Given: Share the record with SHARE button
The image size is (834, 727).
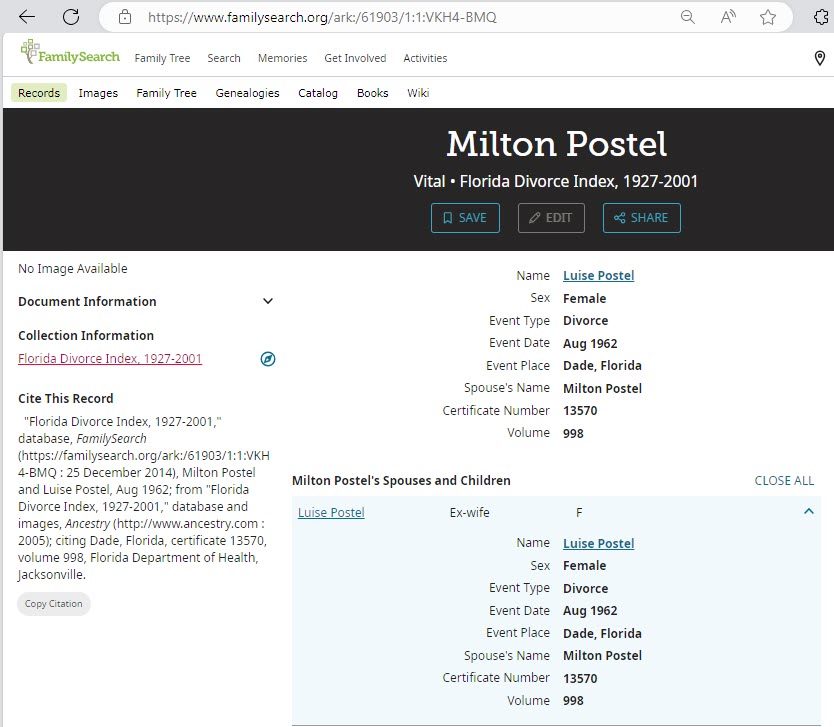Looking at the screenshot, I should click(x=641, y=218).
